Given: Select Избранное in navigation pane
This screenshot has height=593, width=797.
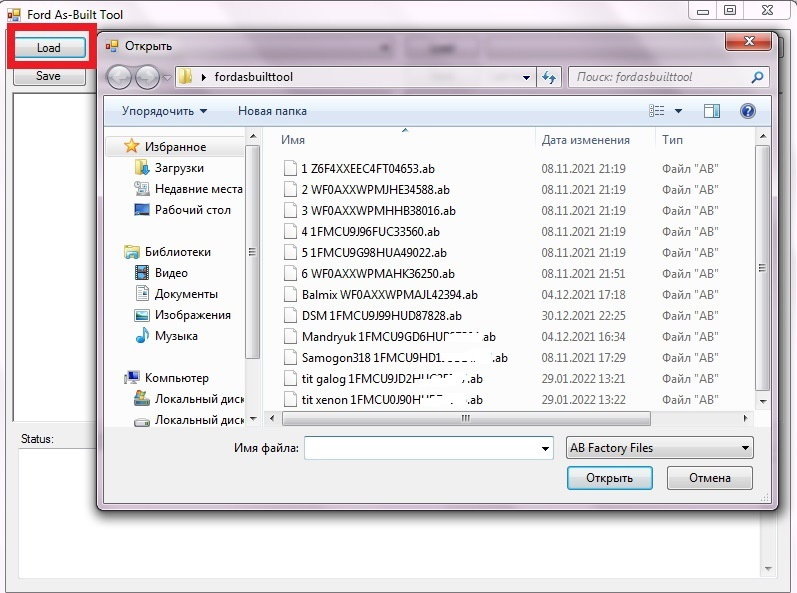Looking at the screenshot, I should 175,147.
